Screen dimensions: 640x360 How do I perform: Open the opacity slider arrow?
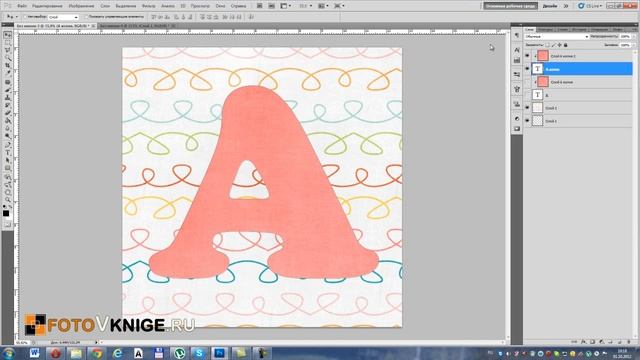634,37
